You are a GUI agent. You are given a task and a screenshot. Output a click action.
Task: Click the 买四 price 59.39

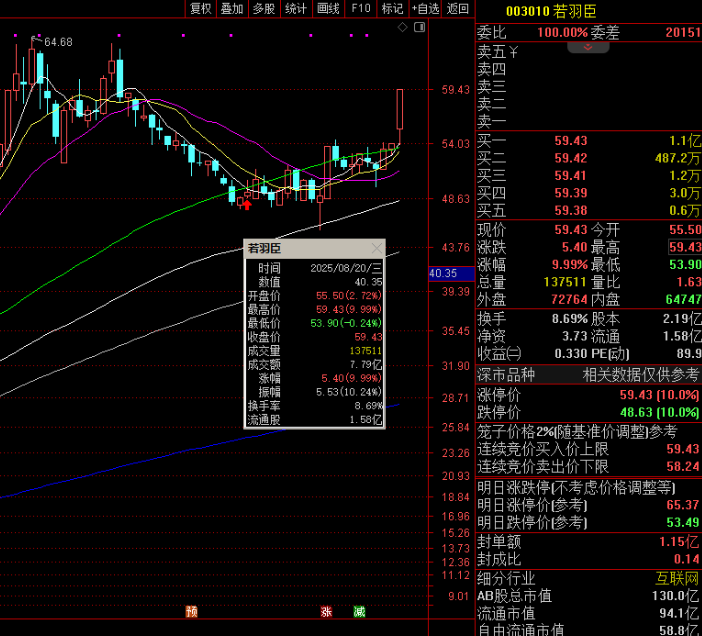570,193
